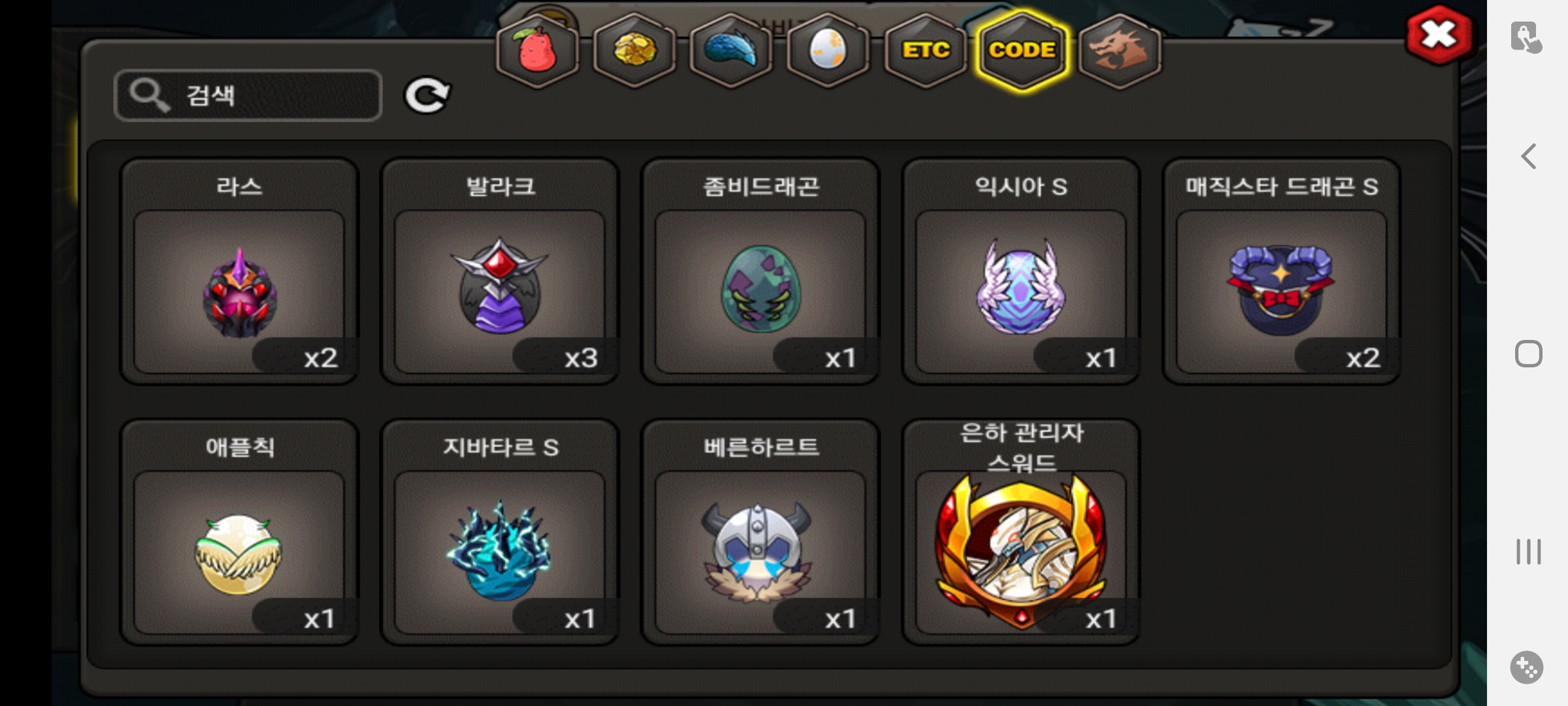The height and width of the screenshot is (706, 1568).
Task: Select the CODE tab
Action: coord(1022,50)
